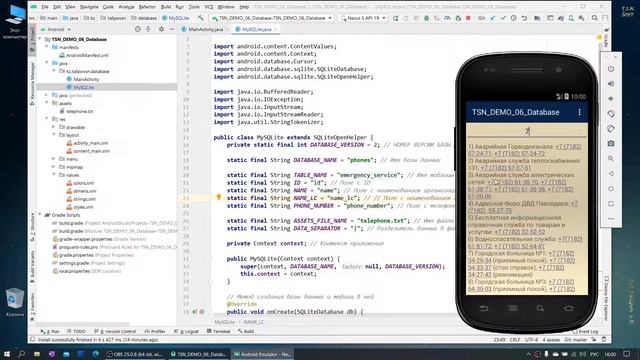Click emulator power button

[x=611, y=69]
